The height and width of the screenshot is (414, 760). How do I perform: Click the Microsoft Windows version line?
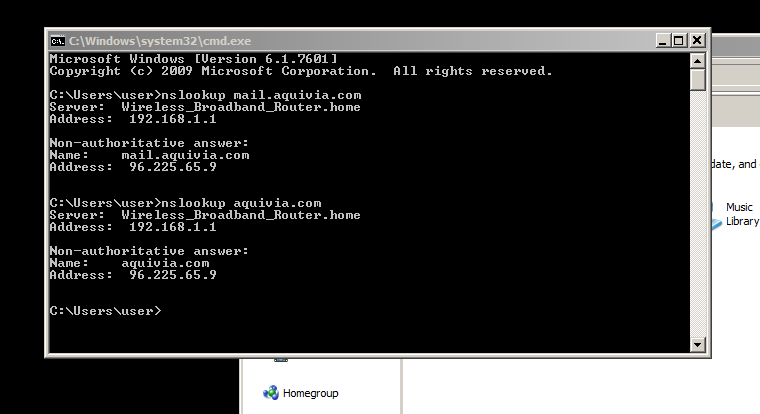point(193,59)
